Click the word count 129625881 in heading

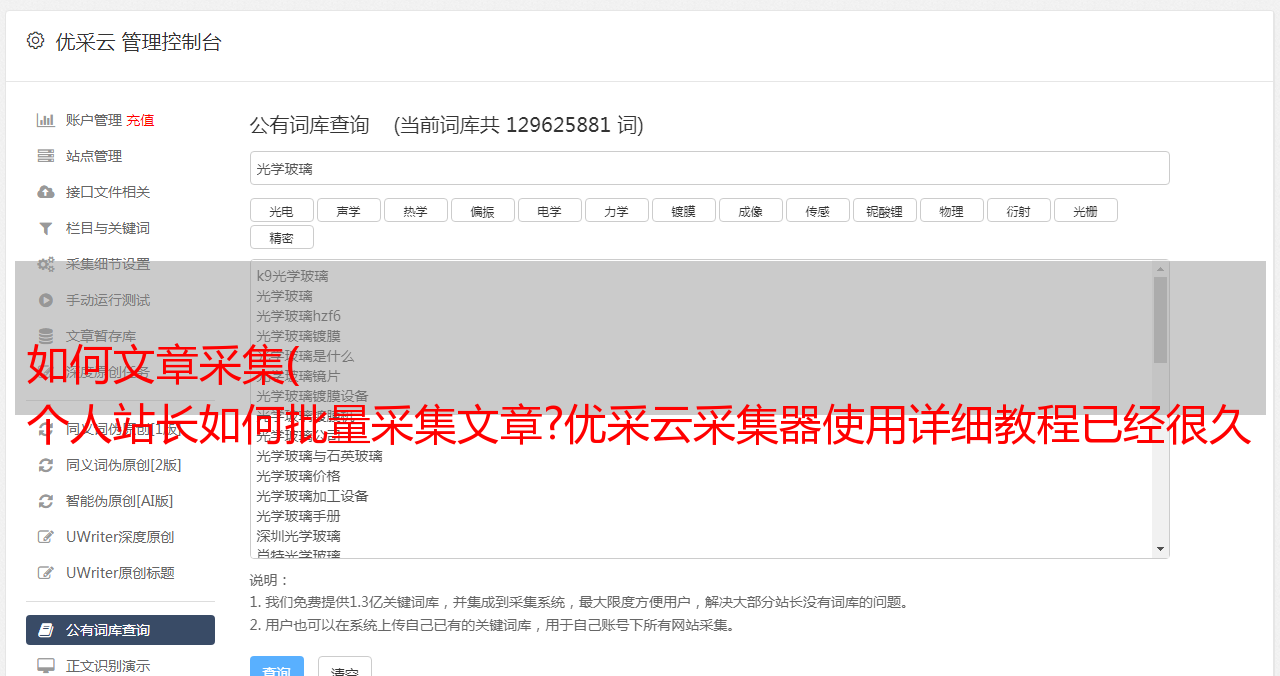(x=558, y=125)
